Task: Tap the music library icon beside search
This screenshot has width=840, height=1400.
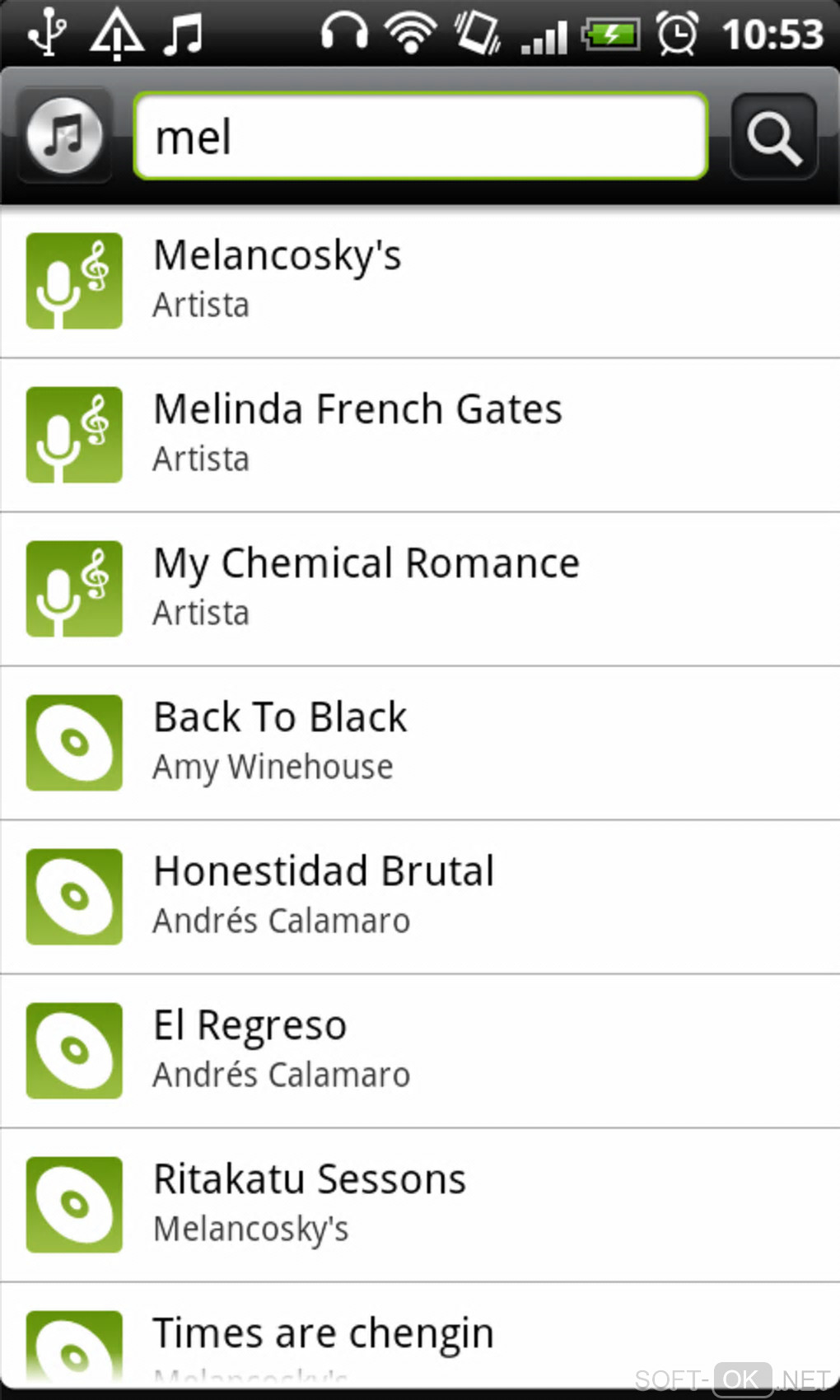Action: click(x=65, y=135)
